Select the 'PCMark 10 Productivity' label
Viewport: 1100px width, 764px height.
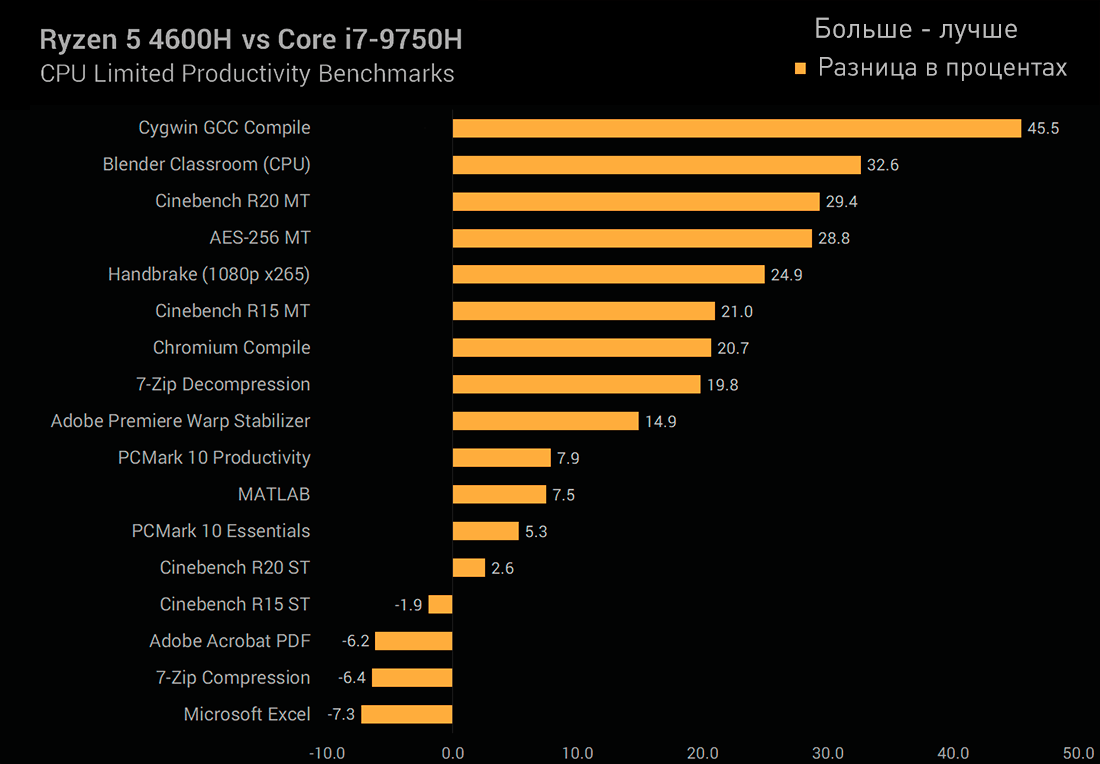[x=215, y=457]
